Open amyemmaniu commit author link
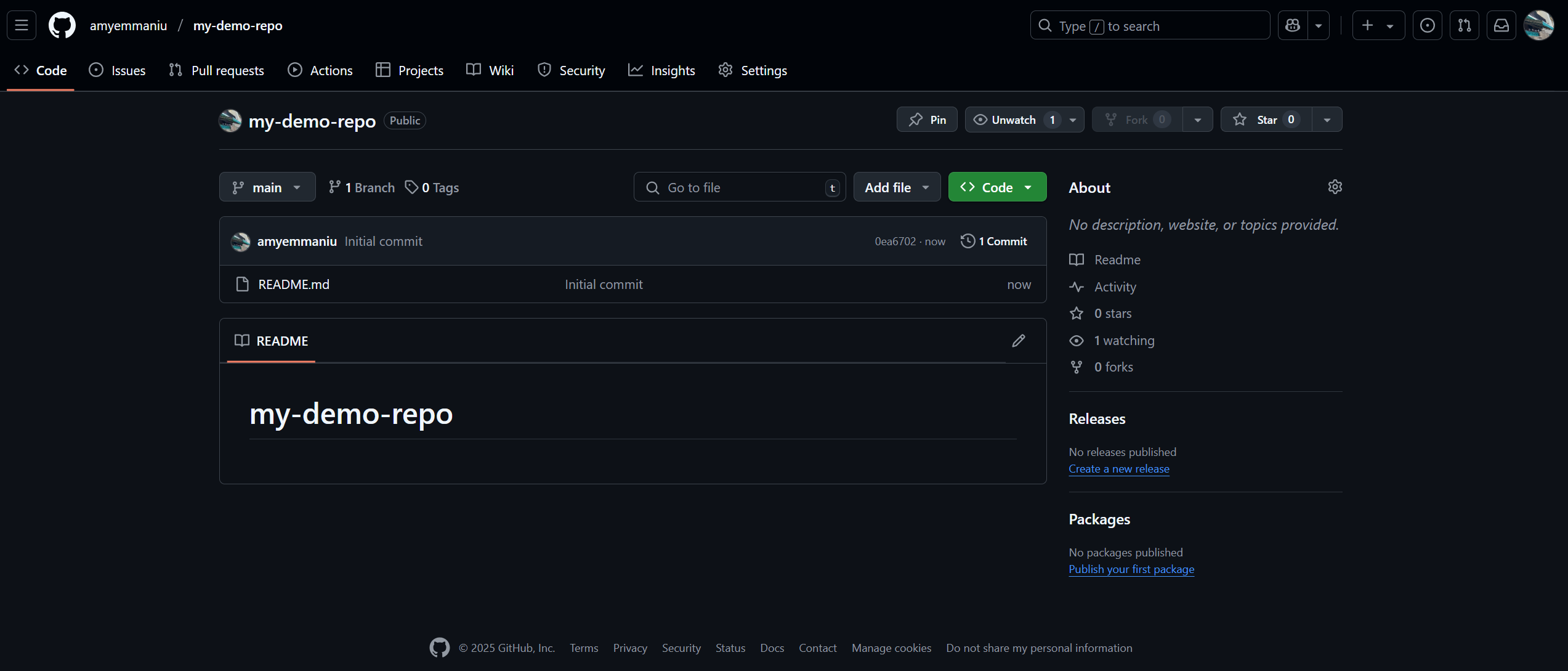Image resolution: width=1568 pixels, height=671 pixels. point(297,242)
